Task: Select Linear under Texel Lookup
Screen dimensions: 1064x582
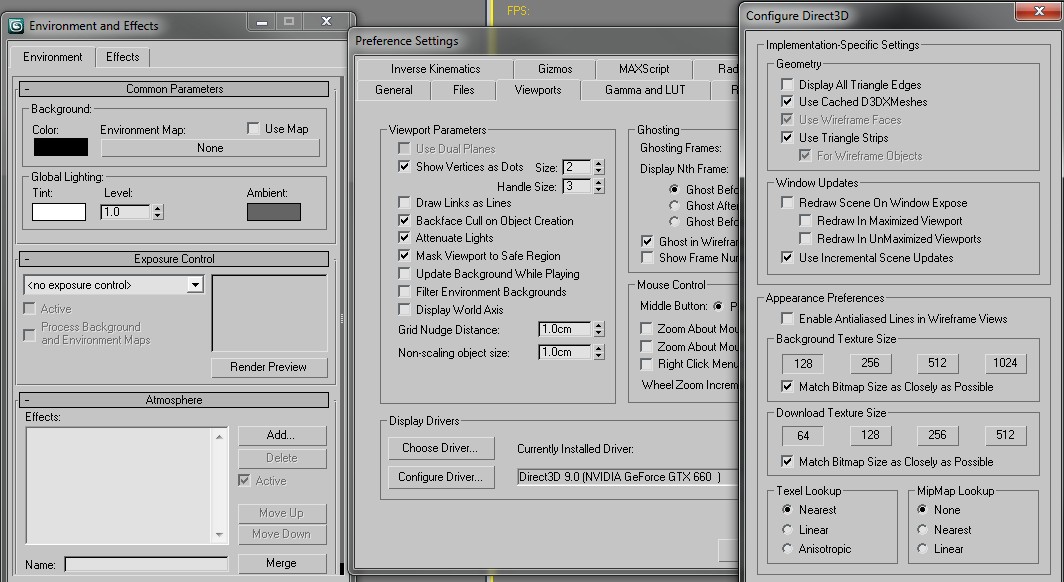Action: (x=787, y=529)
